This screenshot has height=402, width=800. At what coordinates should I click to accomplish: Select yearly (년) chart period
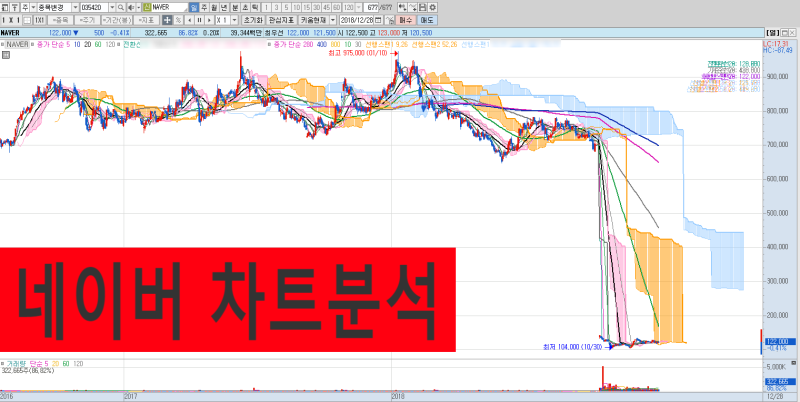click(x=224, y=8)
